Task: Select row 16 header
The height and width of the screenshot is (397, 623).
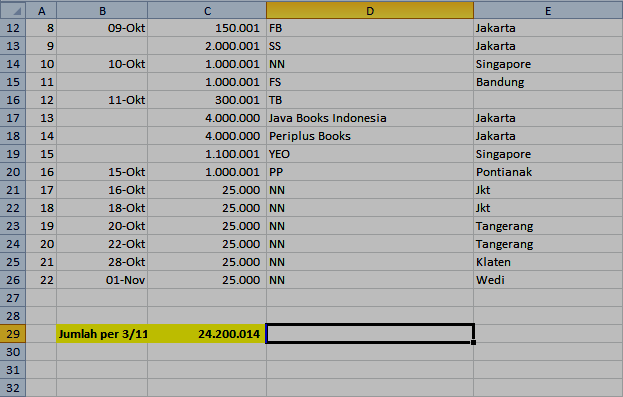Action: (13, 100)
